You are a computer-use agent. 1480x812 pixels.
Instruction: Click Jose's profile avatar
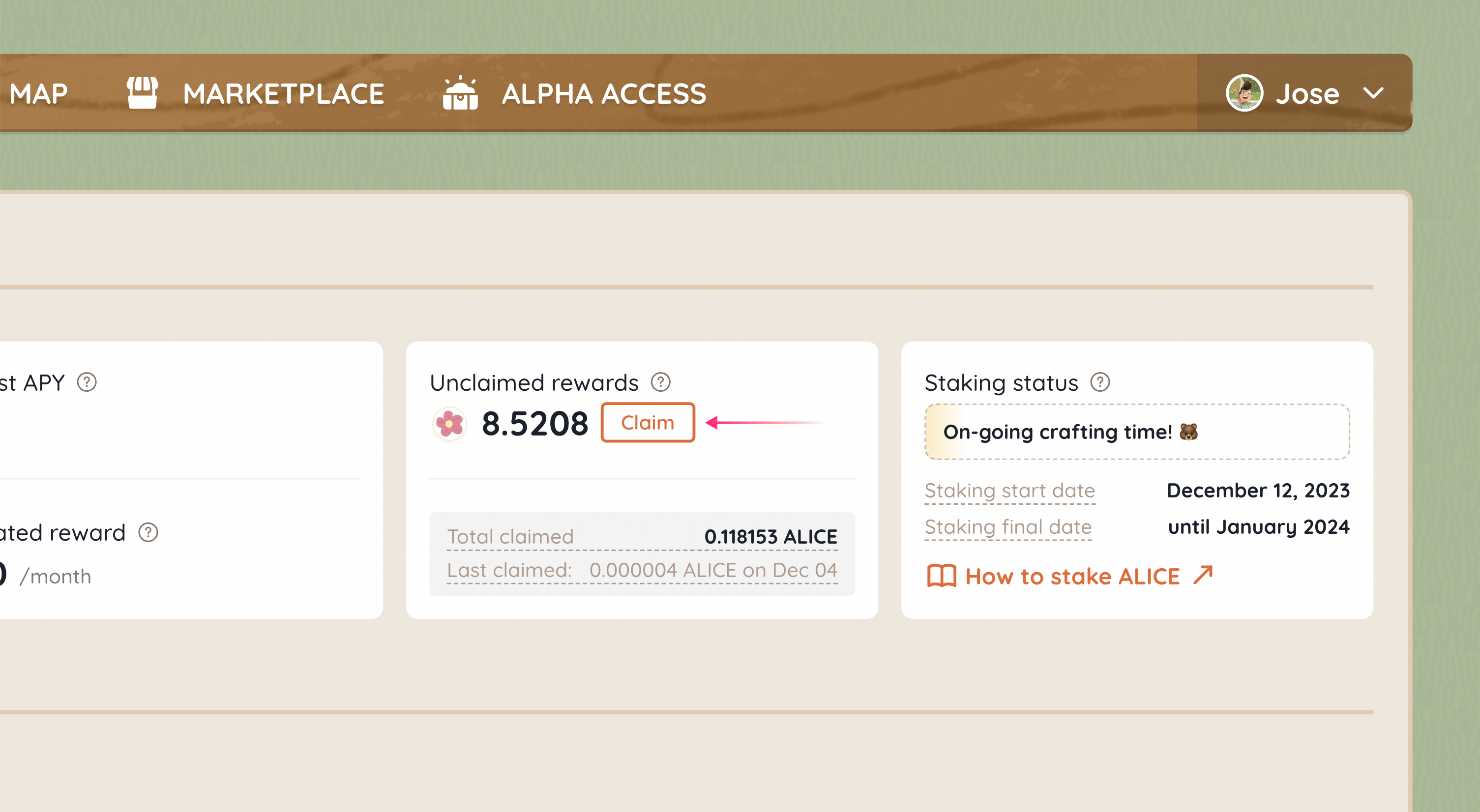[x=1244, y=93]
